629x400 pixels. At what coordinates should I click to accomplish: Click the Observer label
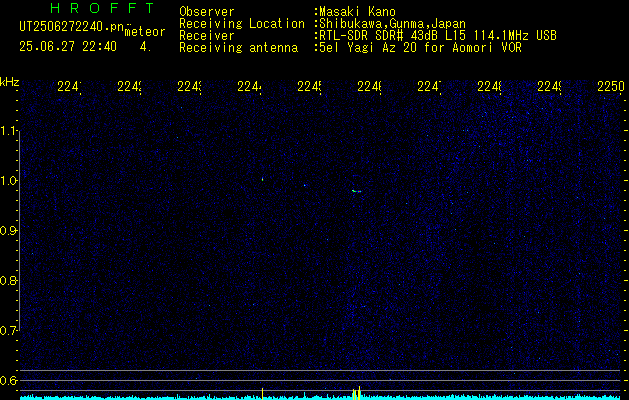(x=207, y=12)
